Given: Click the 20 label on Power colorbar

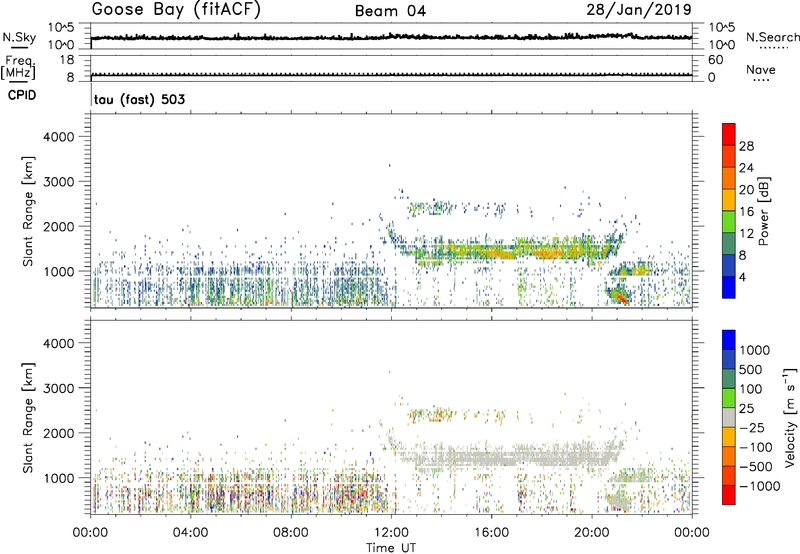Looking at the screenshot, I should [746, 190].
